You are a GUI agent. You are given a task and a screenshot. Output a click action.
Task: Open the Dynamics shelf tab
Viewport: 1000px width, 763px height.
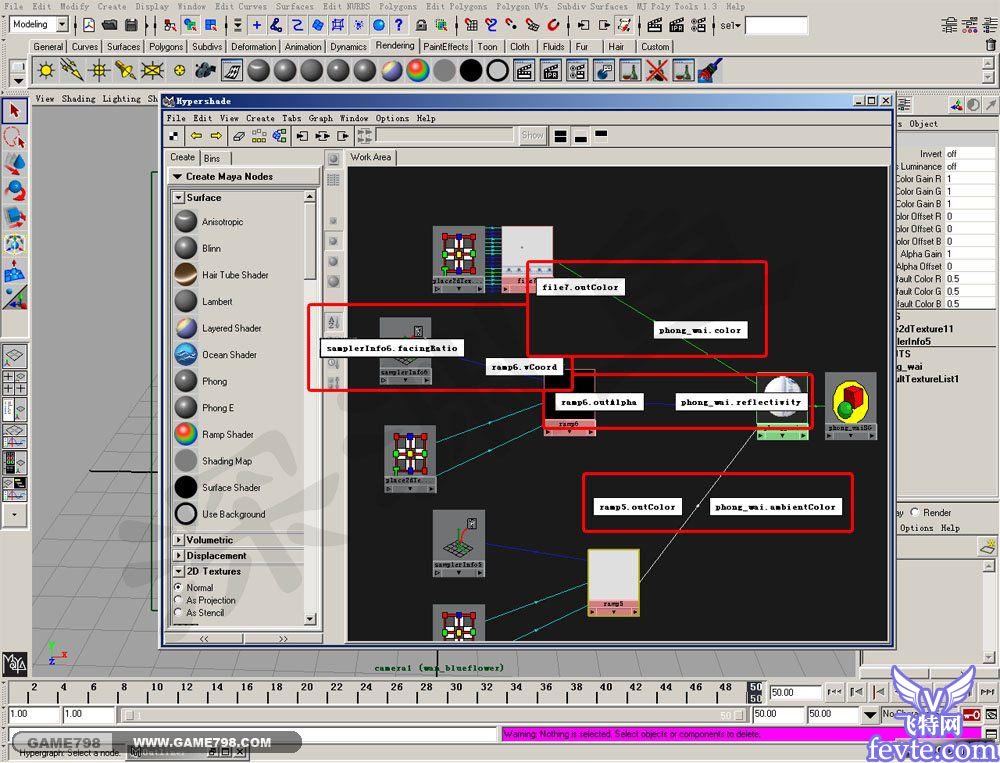click(x=348, y=47)
